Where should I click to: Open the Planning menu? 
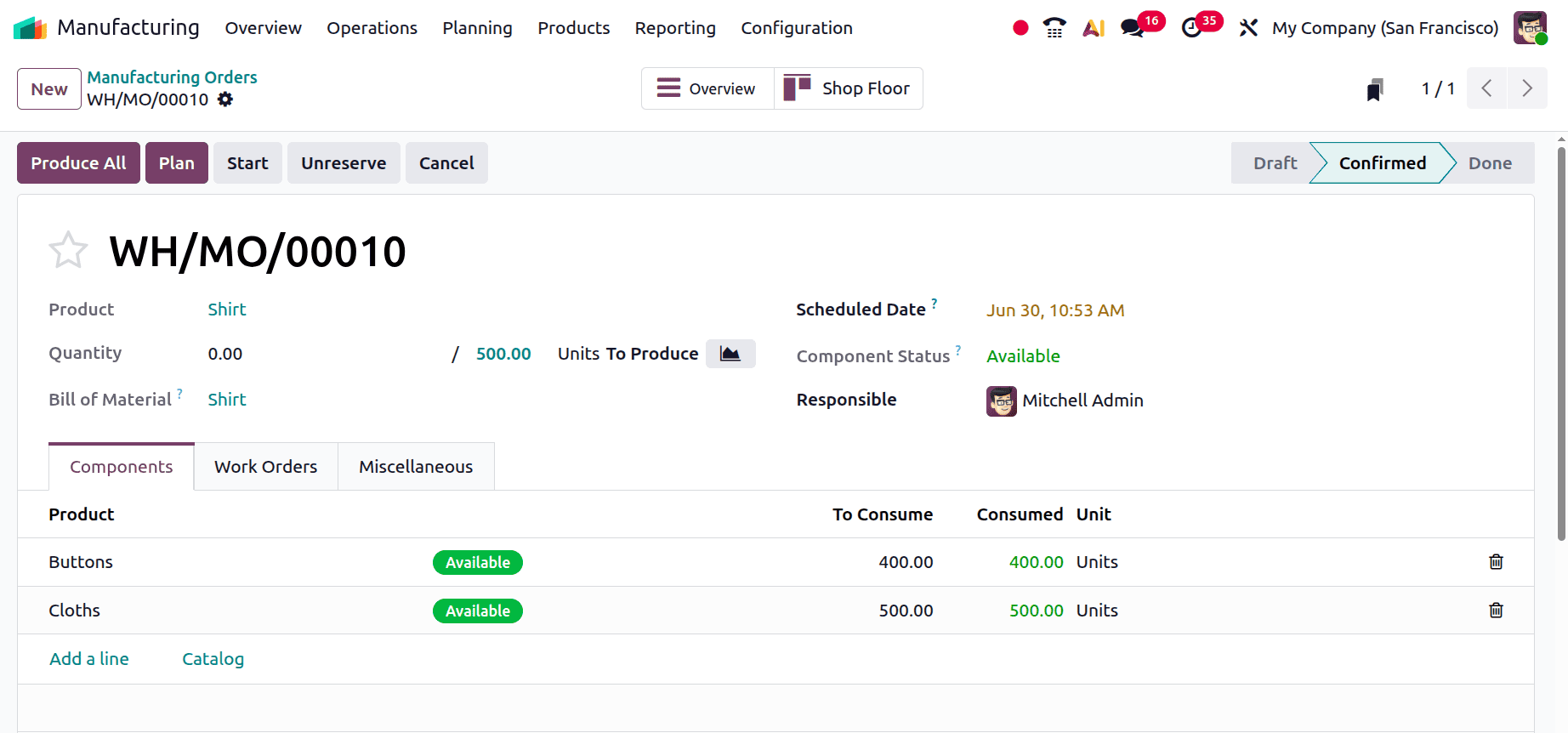(x=478, y=28)
